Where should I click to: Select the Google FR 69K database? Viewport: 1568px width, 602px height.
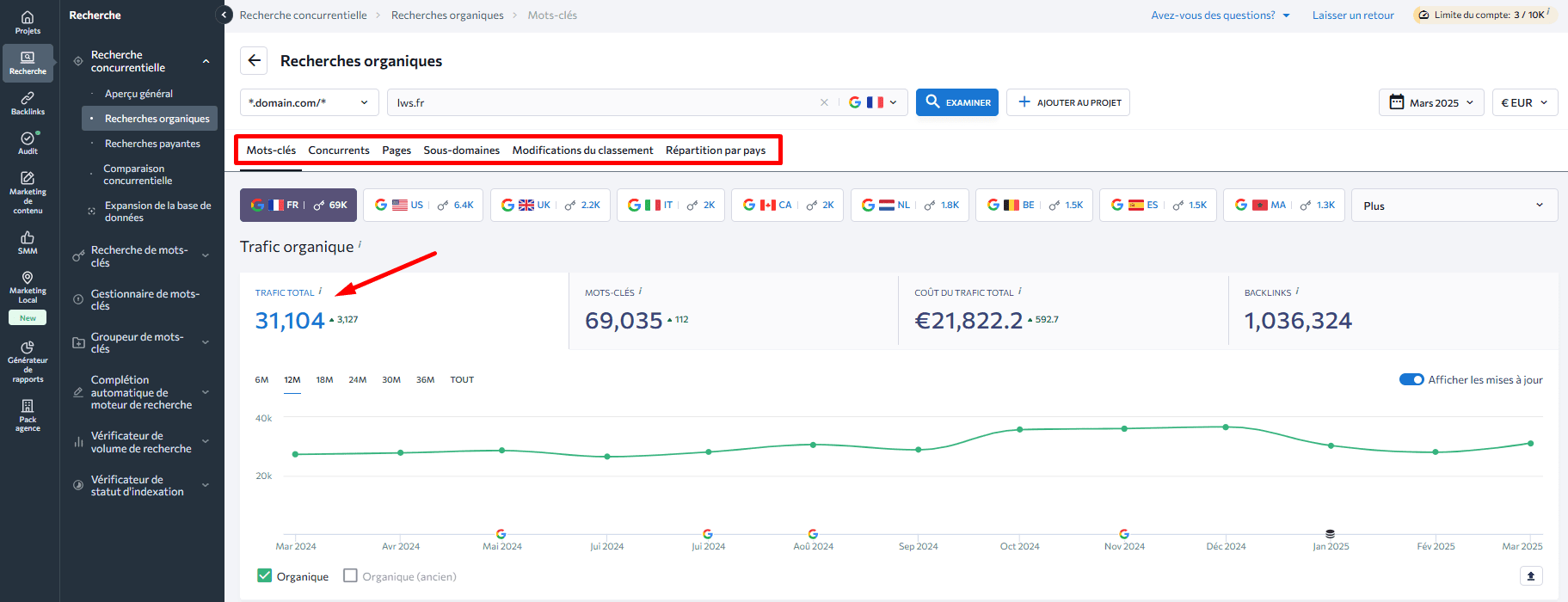tap(298, 205)
